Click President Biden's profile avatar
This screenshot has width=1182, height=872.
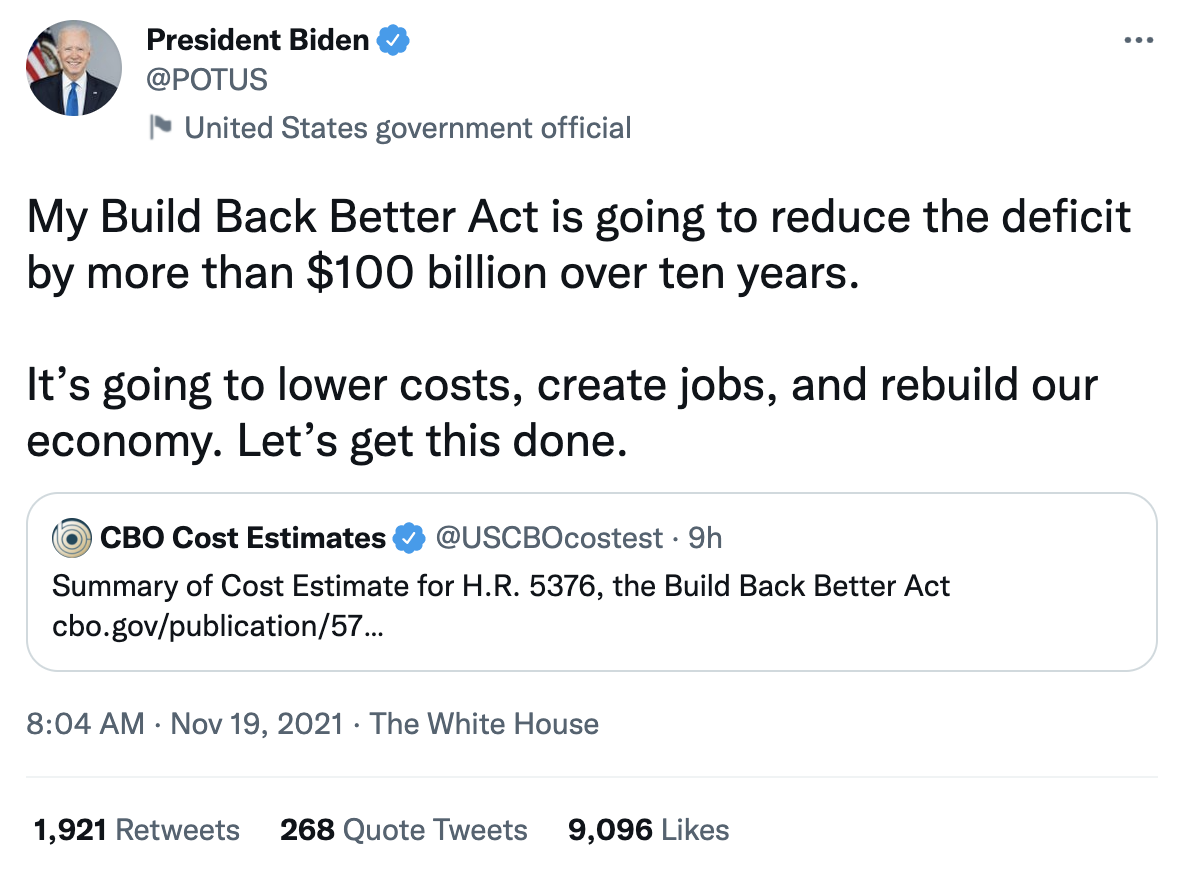(73, 69)
